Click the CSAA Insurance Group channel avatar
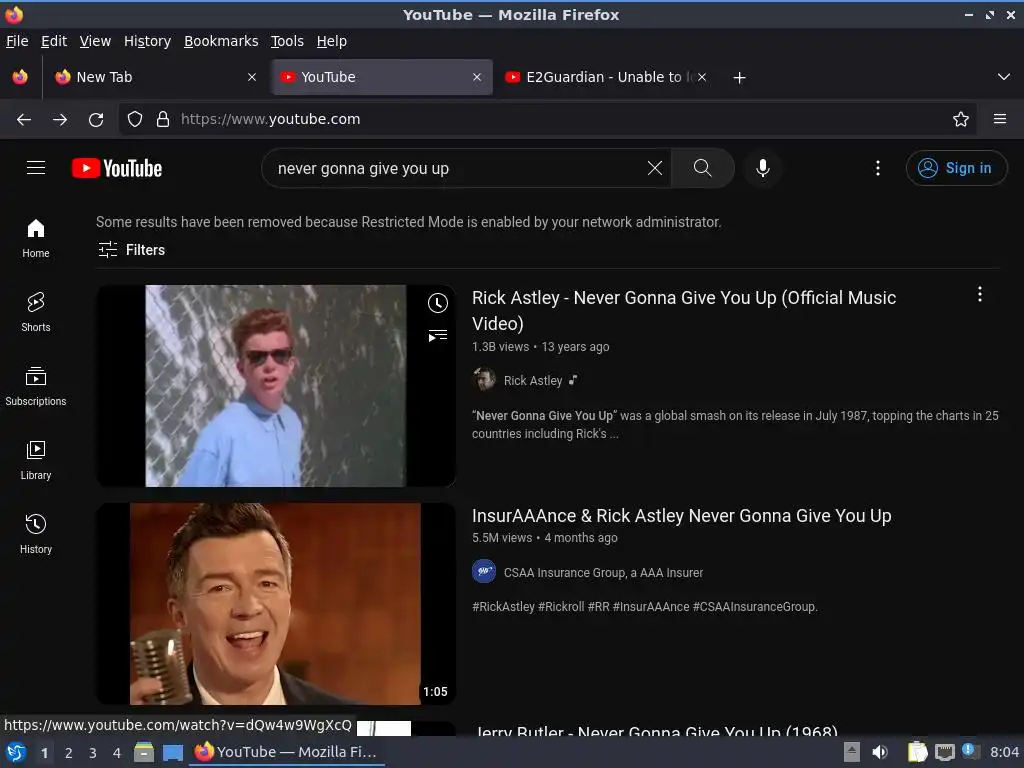 coord(484,572)
